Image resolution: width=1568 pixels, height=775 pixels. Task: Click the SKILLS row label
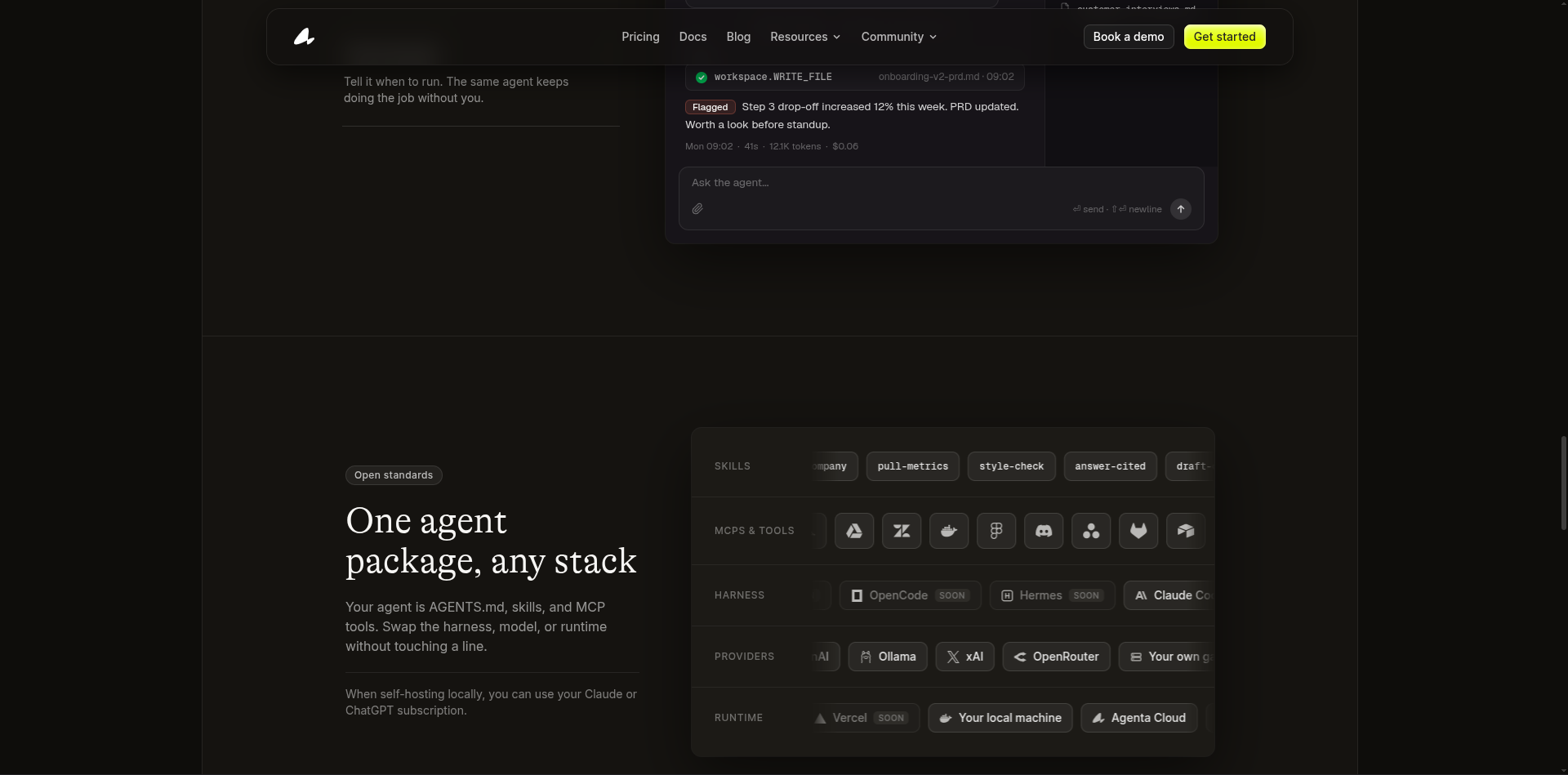click(x=733, y=466)
